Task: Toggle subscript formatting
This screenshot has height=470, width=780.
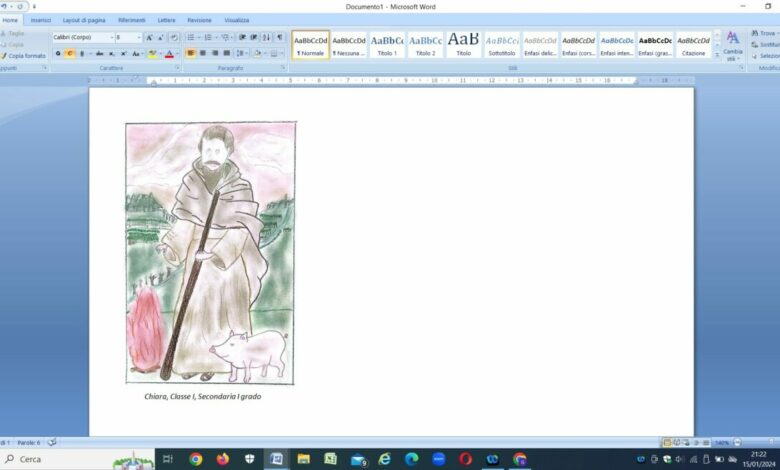Action: click(x=112, y=54)
